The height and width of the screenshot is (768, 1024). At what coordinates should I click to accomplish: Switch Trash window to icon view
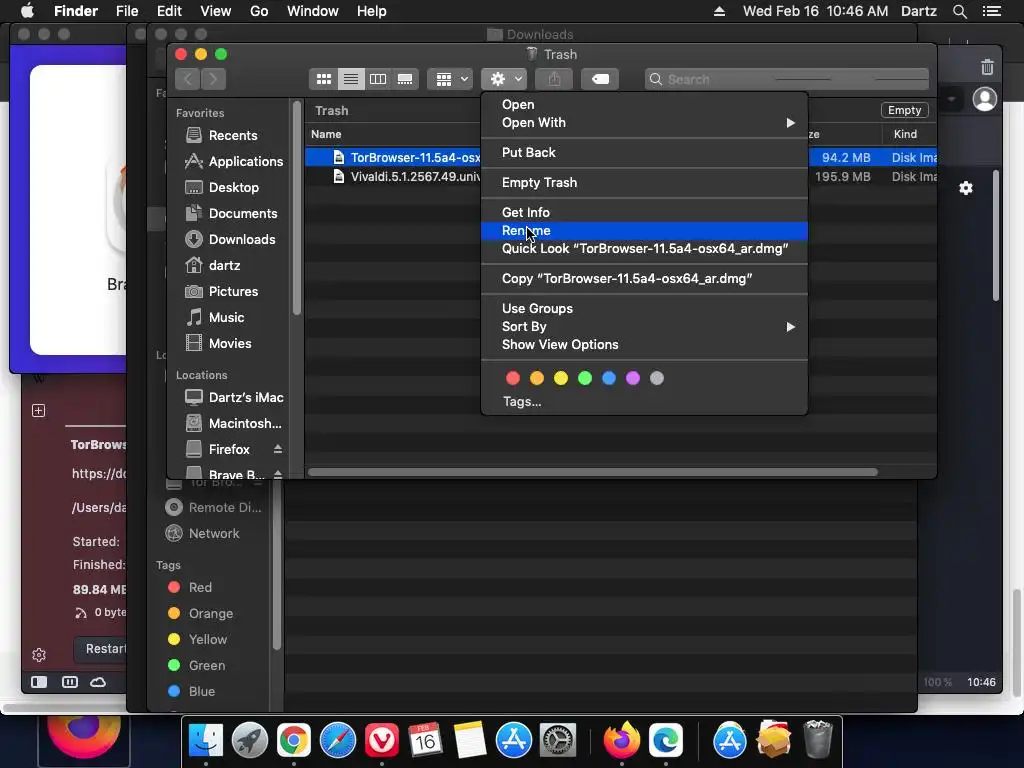(x=323, y=79)
